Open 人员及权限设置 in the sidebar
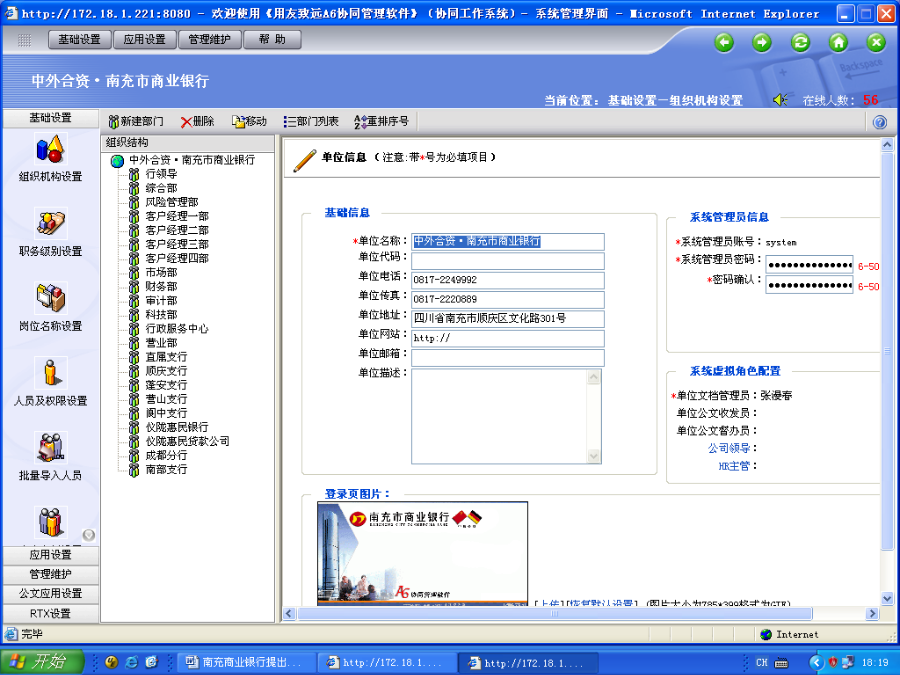Screen dimensions: 900x675 (51, 382)
